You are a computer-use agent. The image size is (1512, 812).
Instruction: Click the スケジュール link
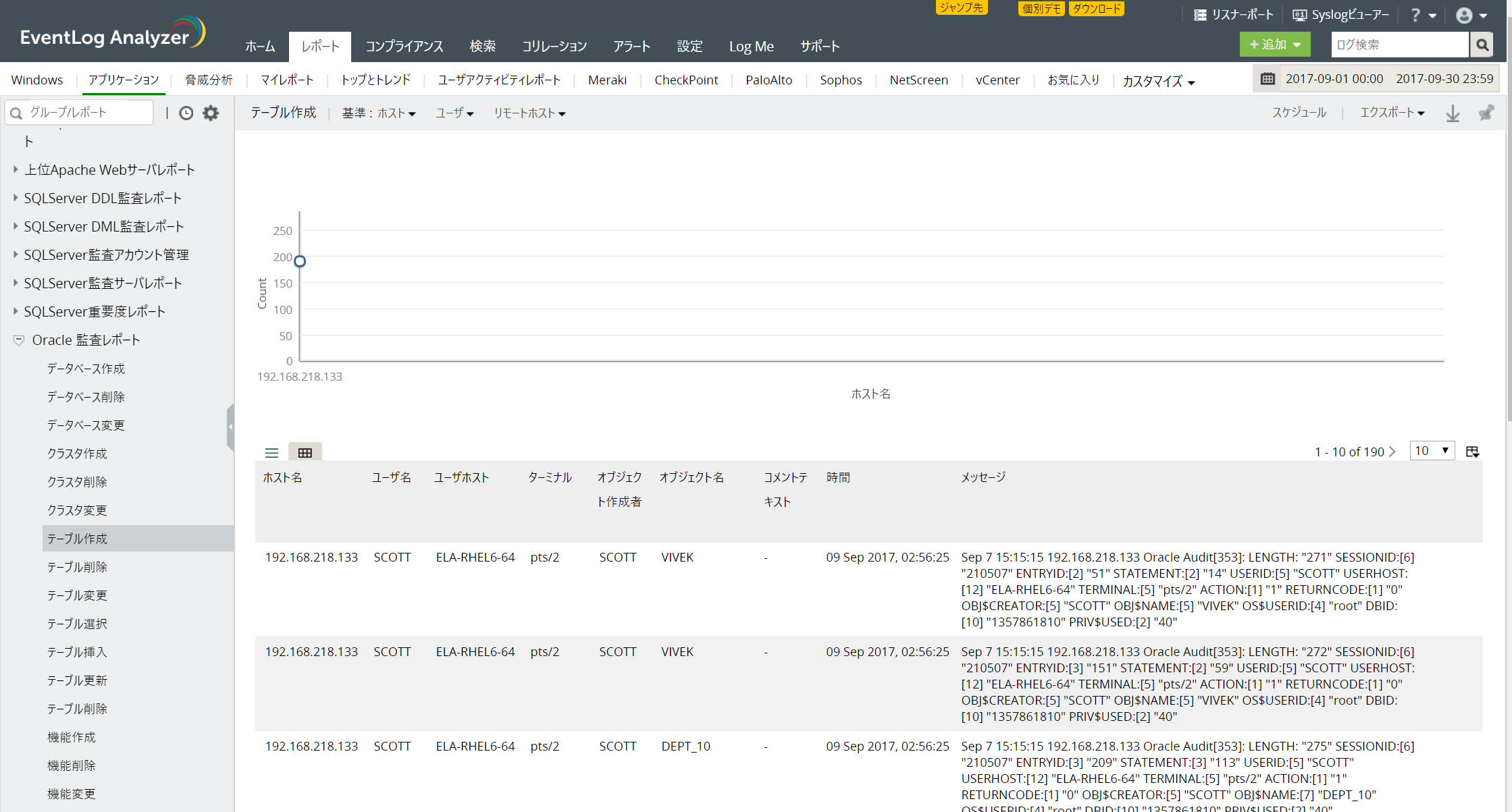coord(1299,113)
